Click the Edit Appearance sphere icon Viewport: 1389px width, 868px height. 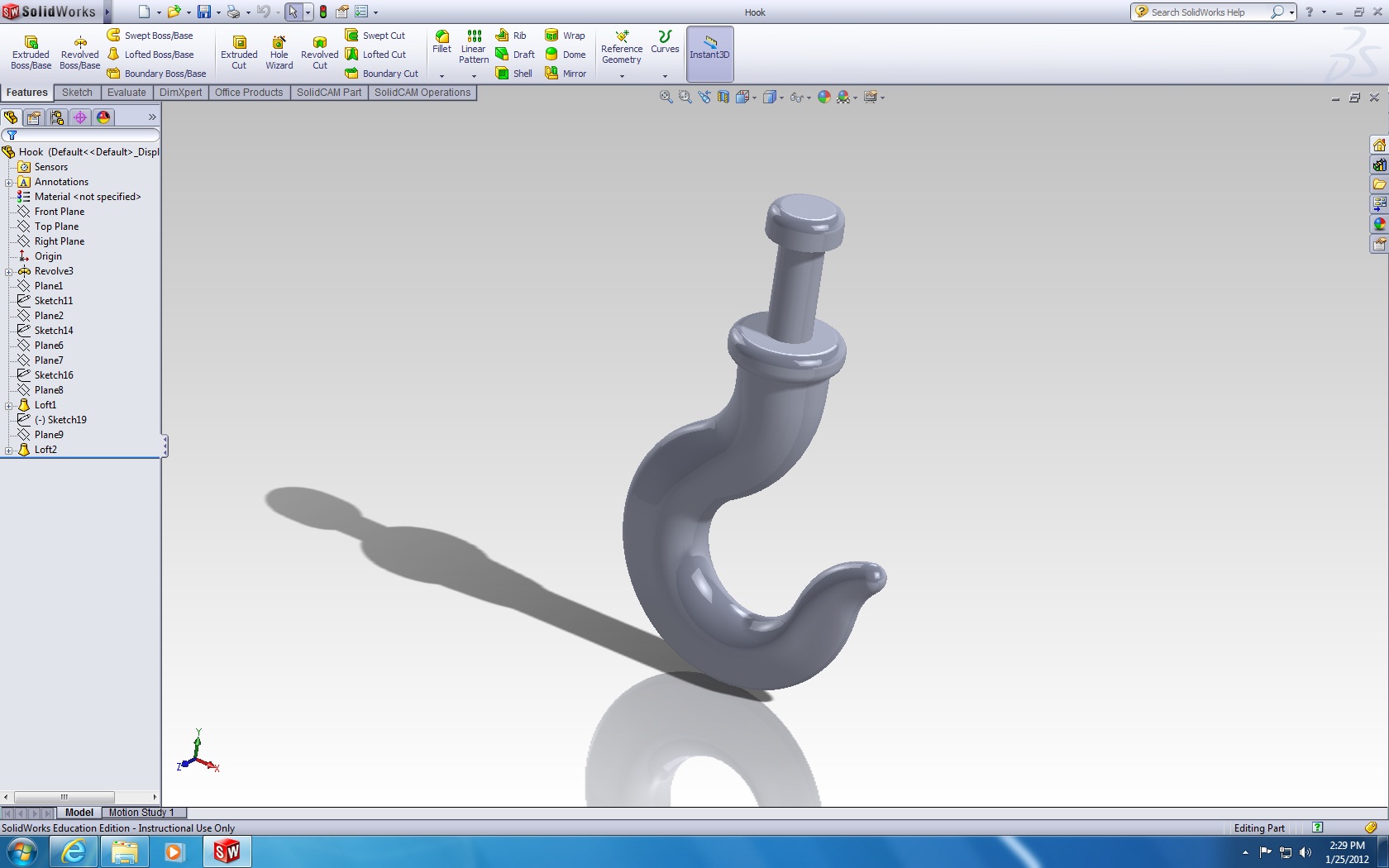click(823, 97)
